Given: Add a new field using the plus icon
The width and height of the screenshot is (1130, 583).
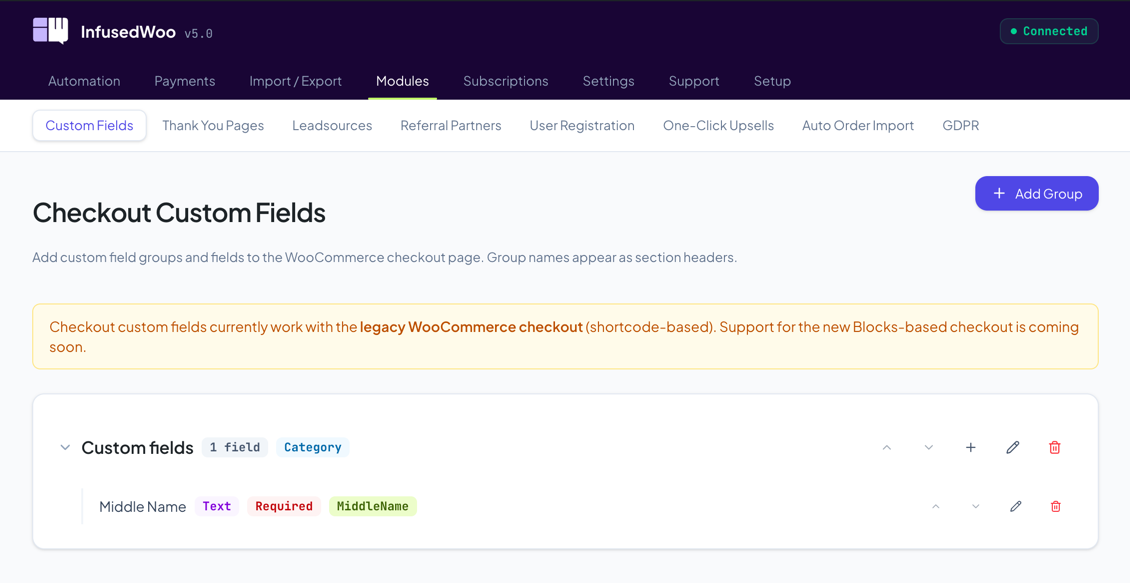Looking at the screenshot, I should click(970, 447).
